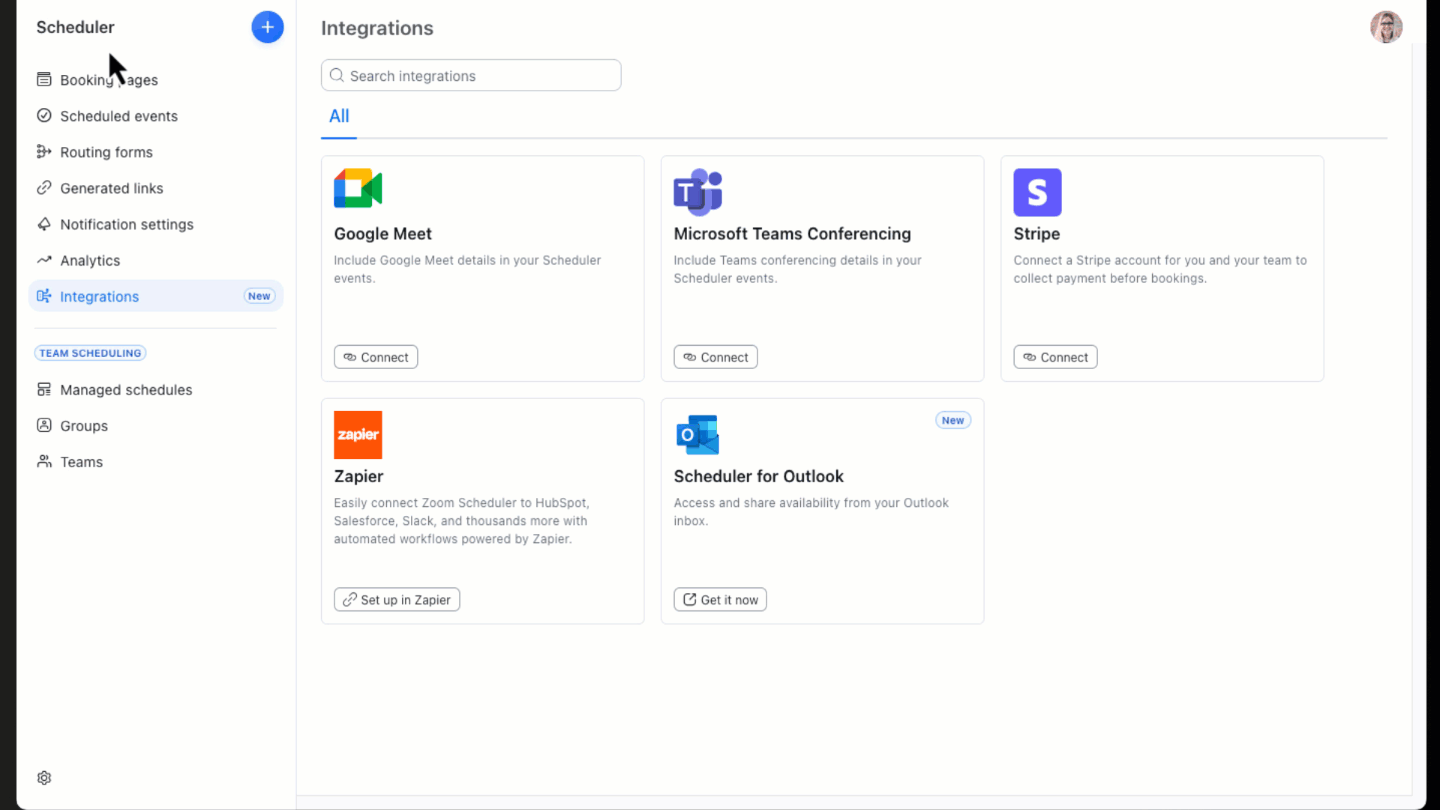Click the Microsoft Teams logo

pyautogui.click(x=698, y=192)
